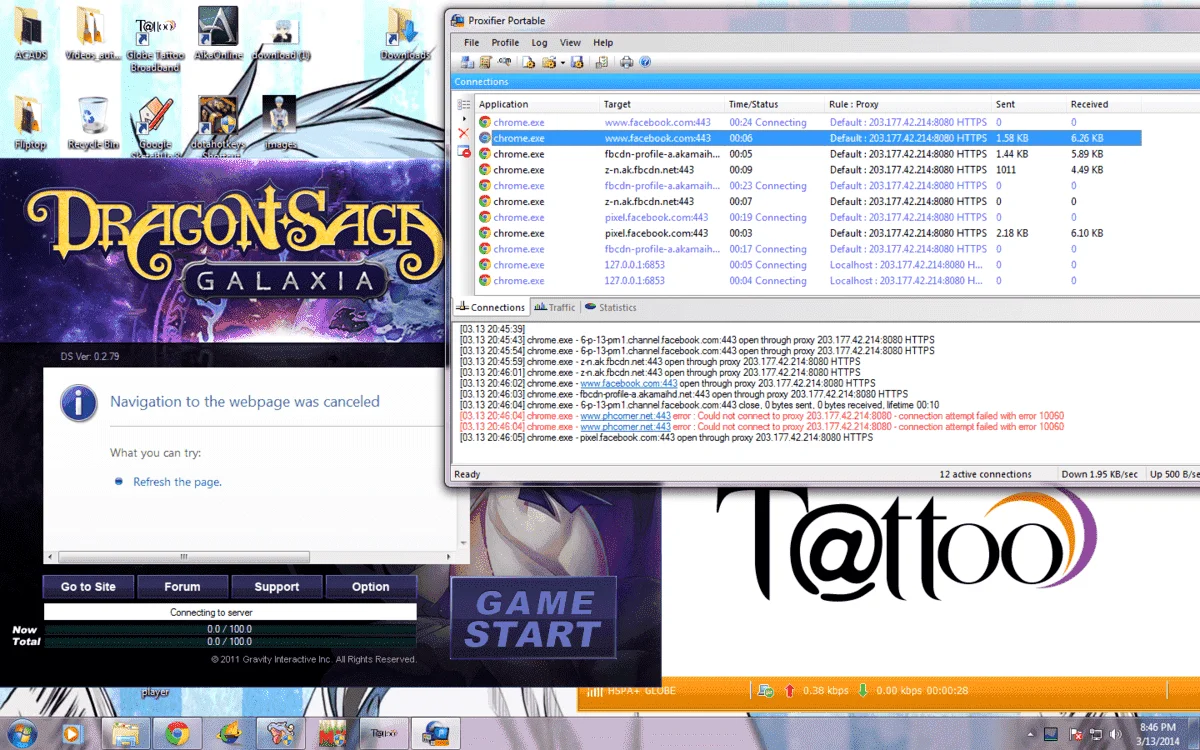1200x750 pixels.
Task: Open Advanced options checklist toolbar icon
Action: tap(602, 62)
